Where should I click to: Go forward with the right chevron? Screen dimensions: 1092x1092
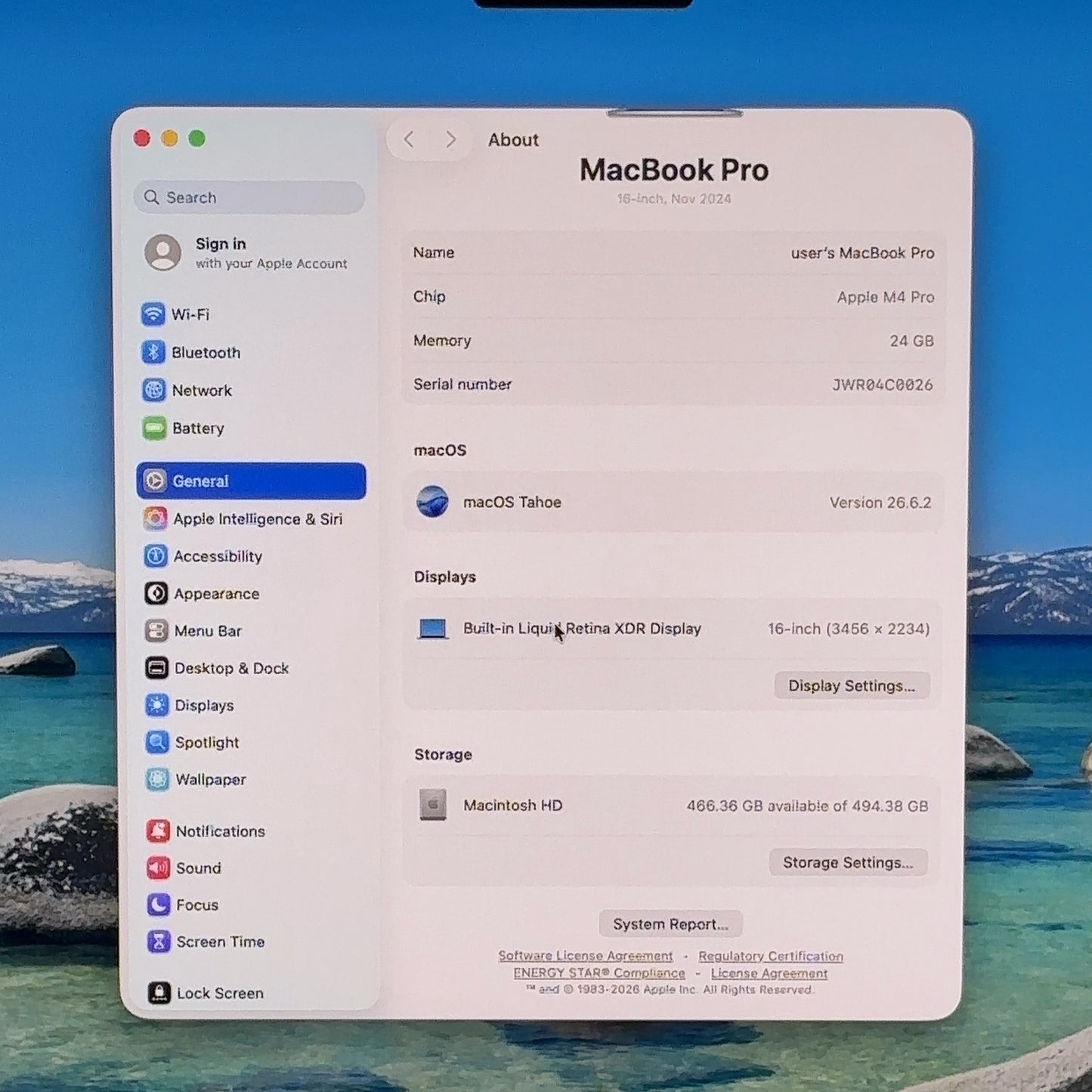[x=451, y=139]
